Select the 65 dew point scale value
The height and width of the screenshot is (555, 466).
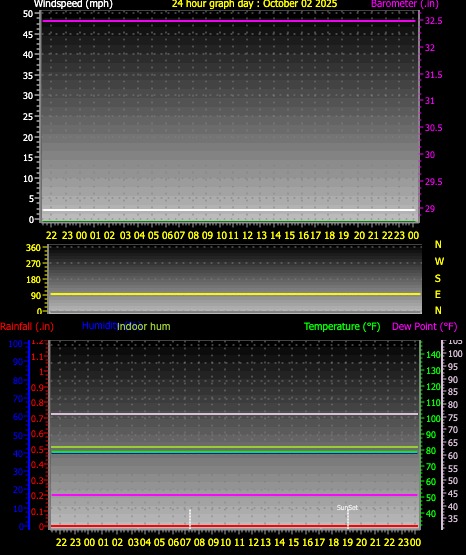coord(453,443)
